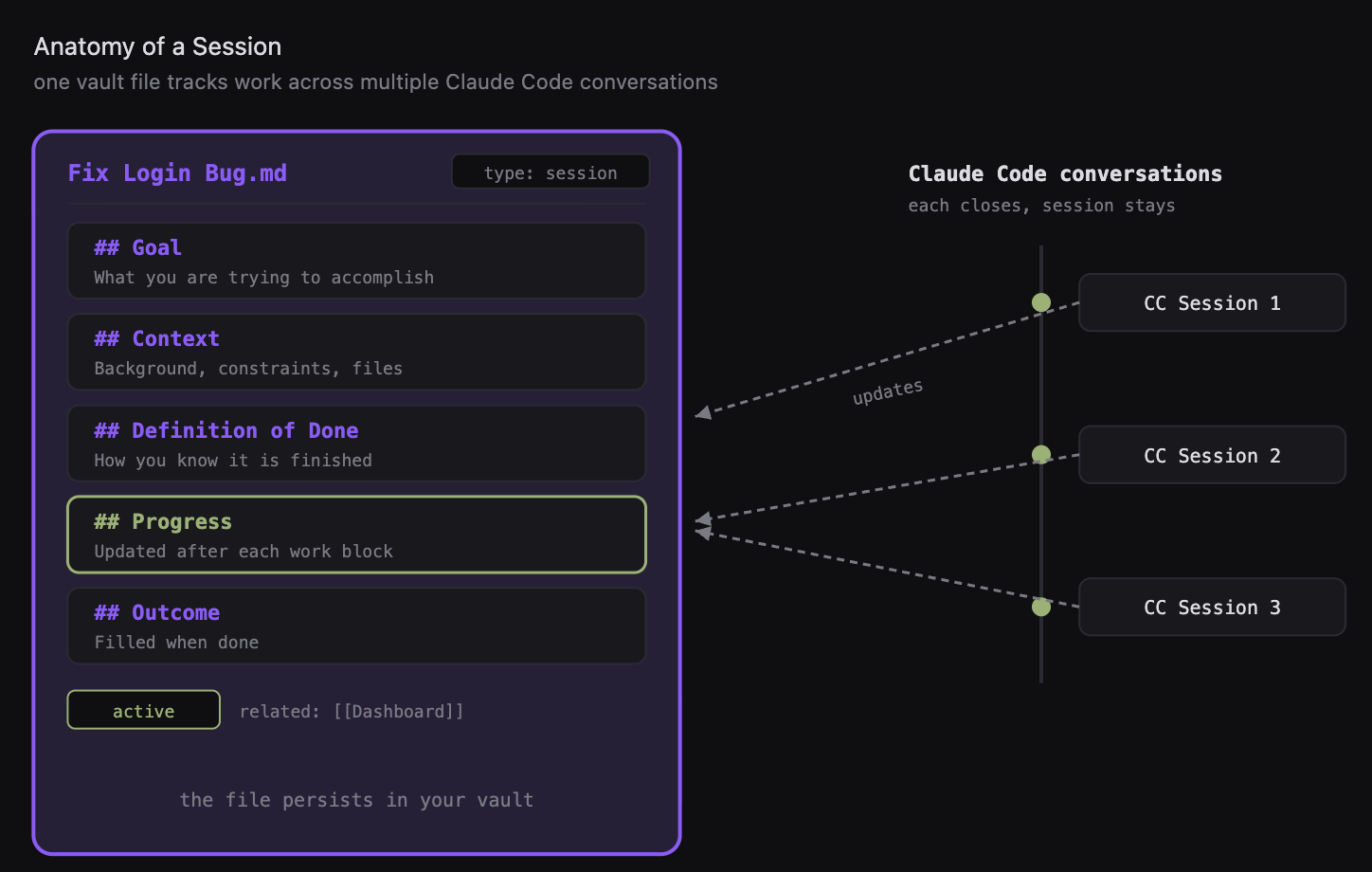Click the CC Session 3 box

click(1212, 607)
